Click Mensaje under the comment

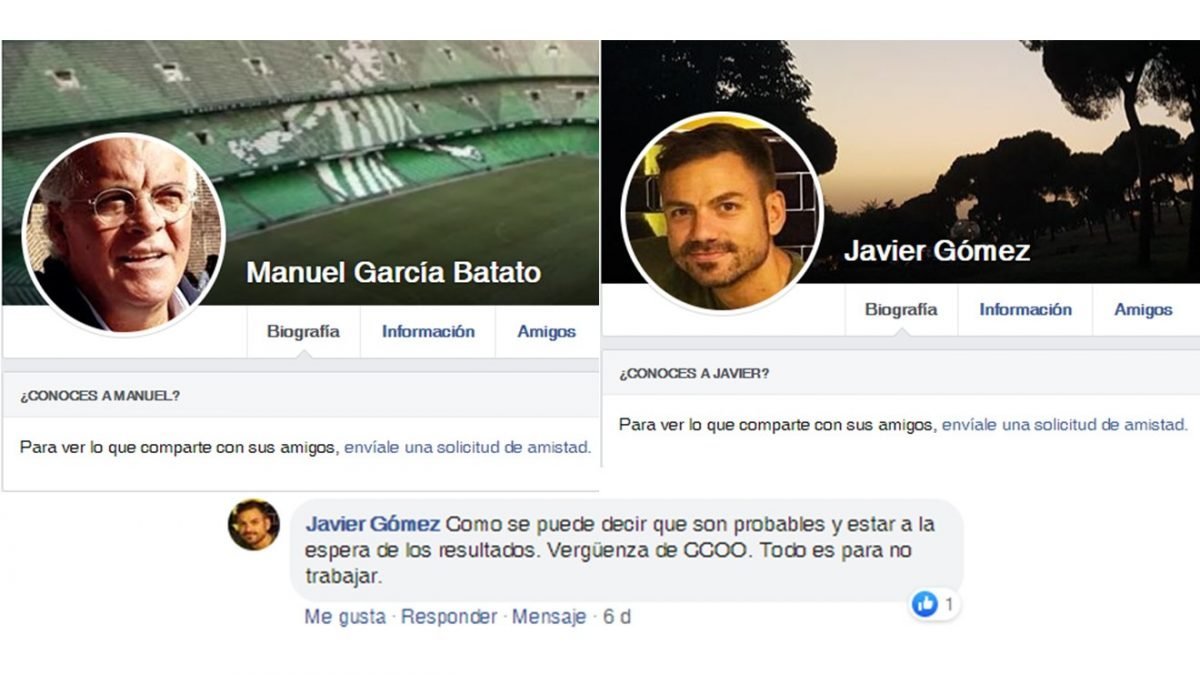(x=549, y=617)
